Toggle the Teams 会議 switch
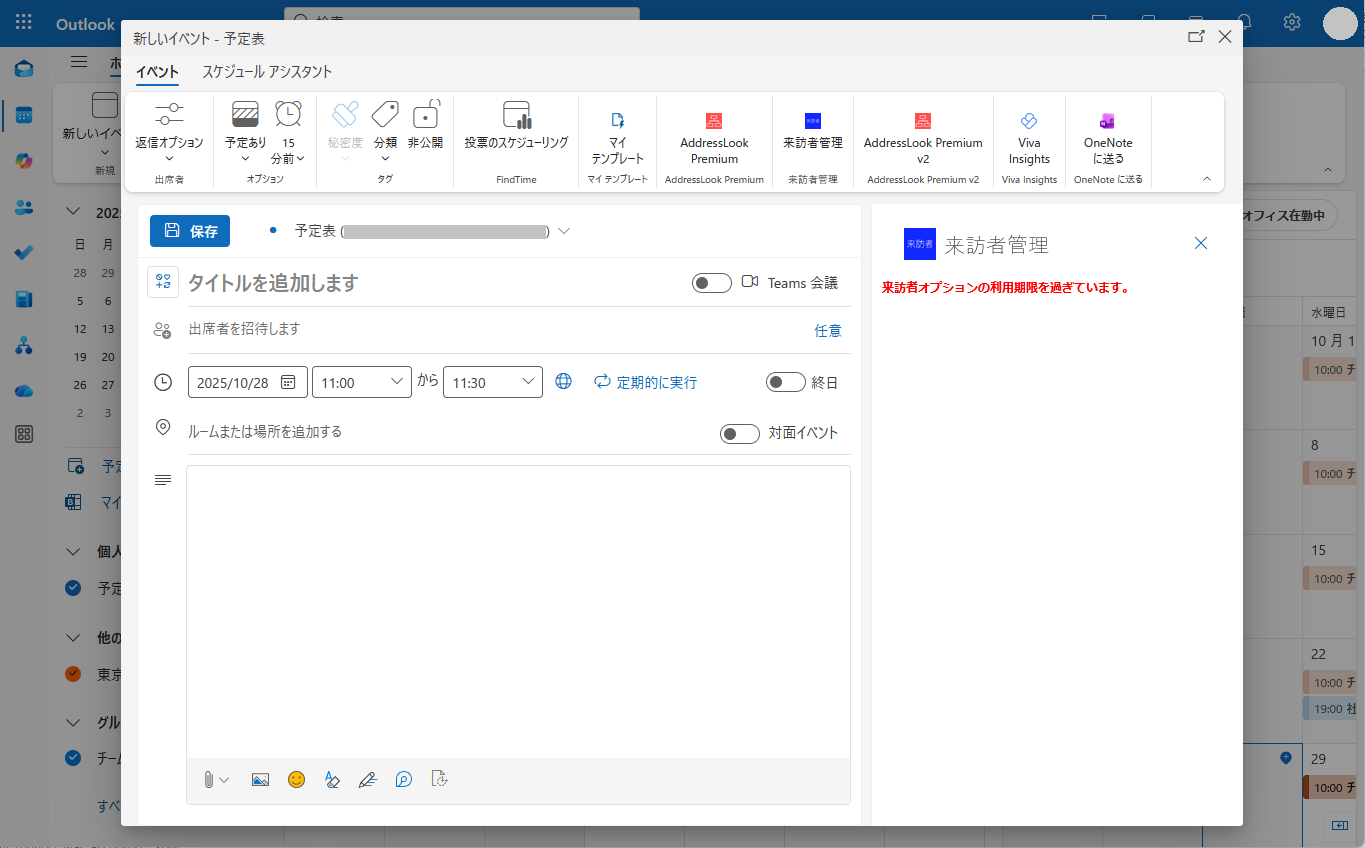The width and height of the screenshot is (1365, 848). (x=712, y=283)
